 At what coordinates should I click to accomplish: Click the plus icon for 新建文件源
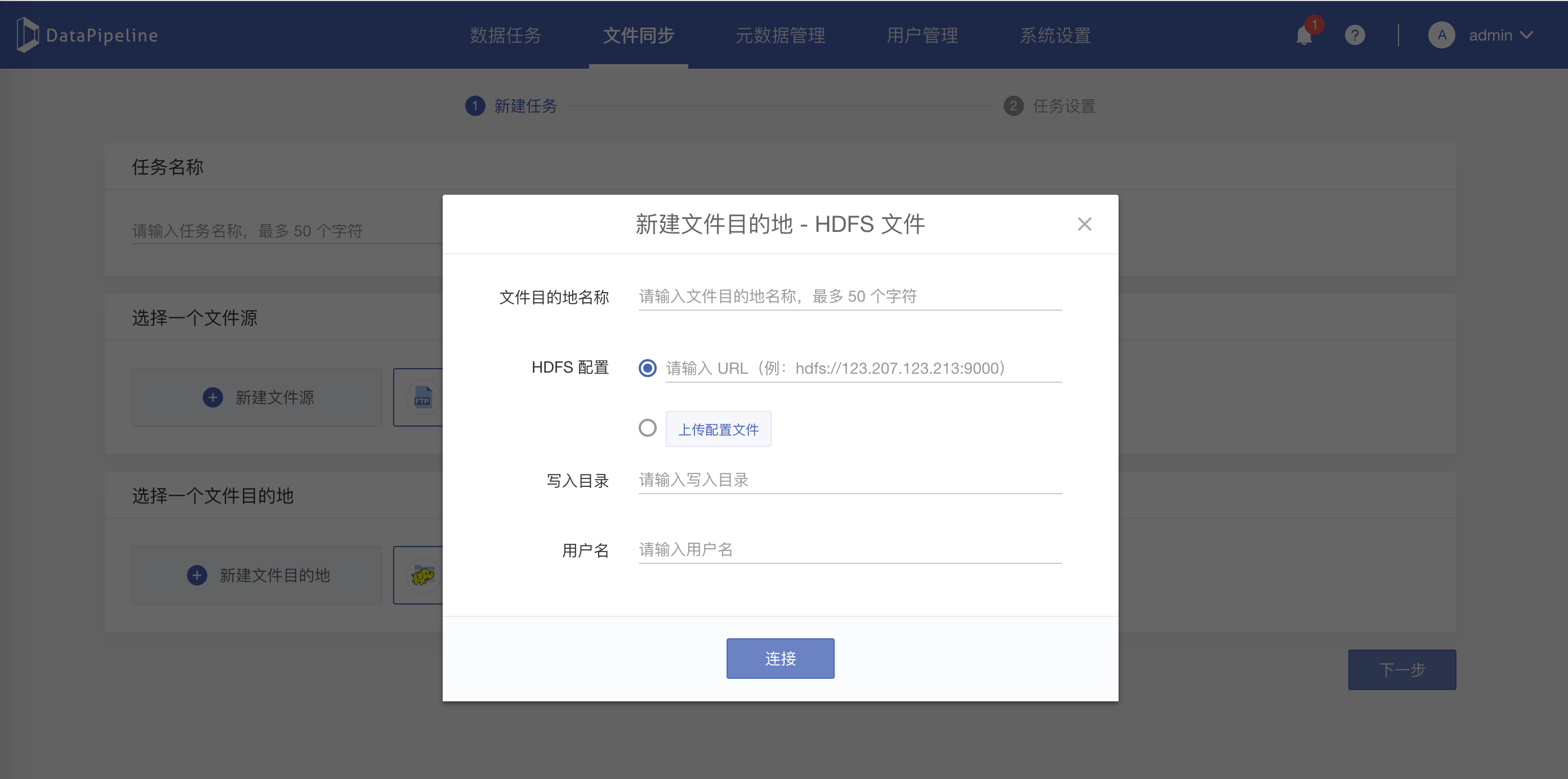tap(212, 397)
